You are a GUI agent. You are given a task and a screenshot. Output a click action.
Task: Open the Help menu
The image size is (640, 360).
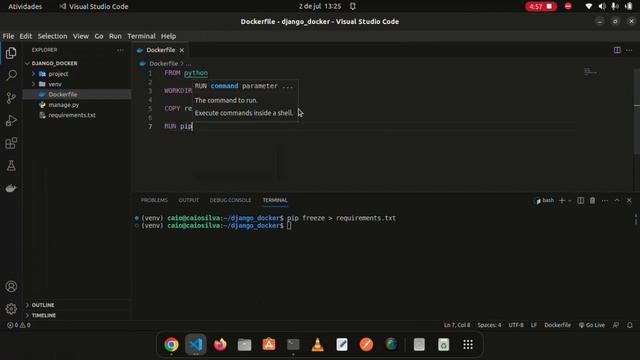168,36
